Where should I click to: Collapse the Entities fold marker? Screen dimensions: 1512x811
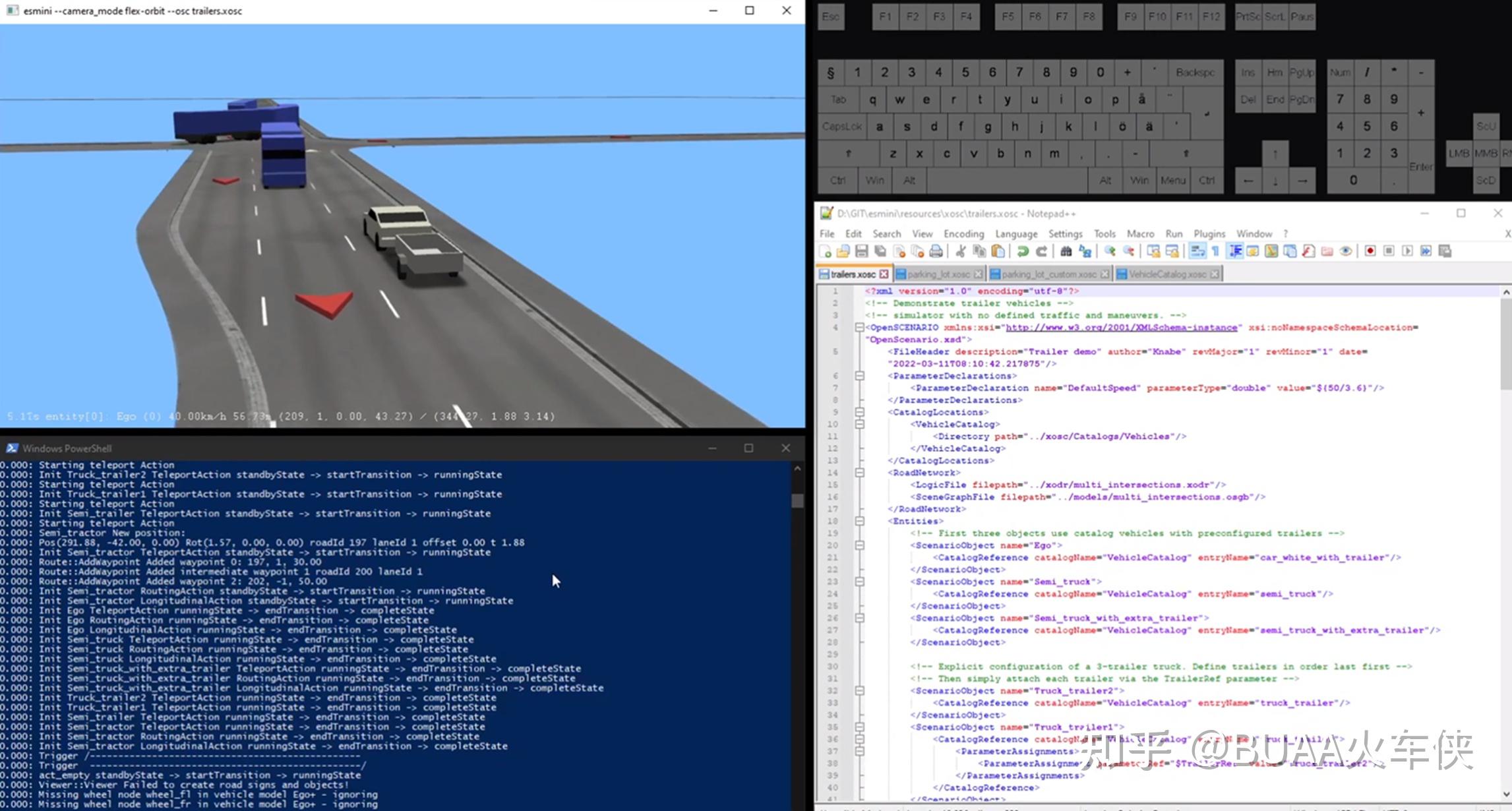pos(859,521)
